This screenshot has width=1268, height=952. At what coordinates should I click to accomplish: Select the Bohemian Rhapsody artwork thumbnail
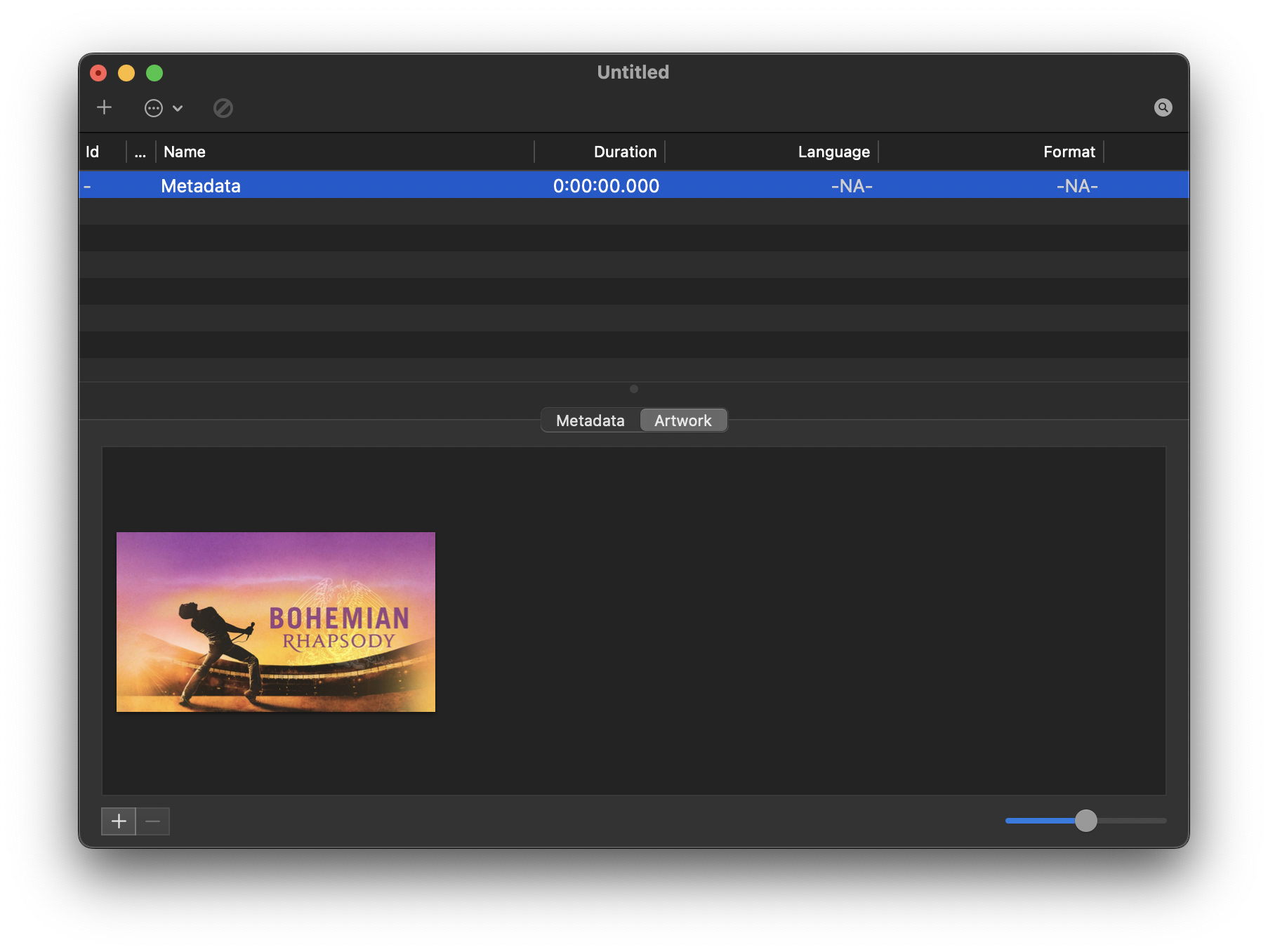coord(276,622)
